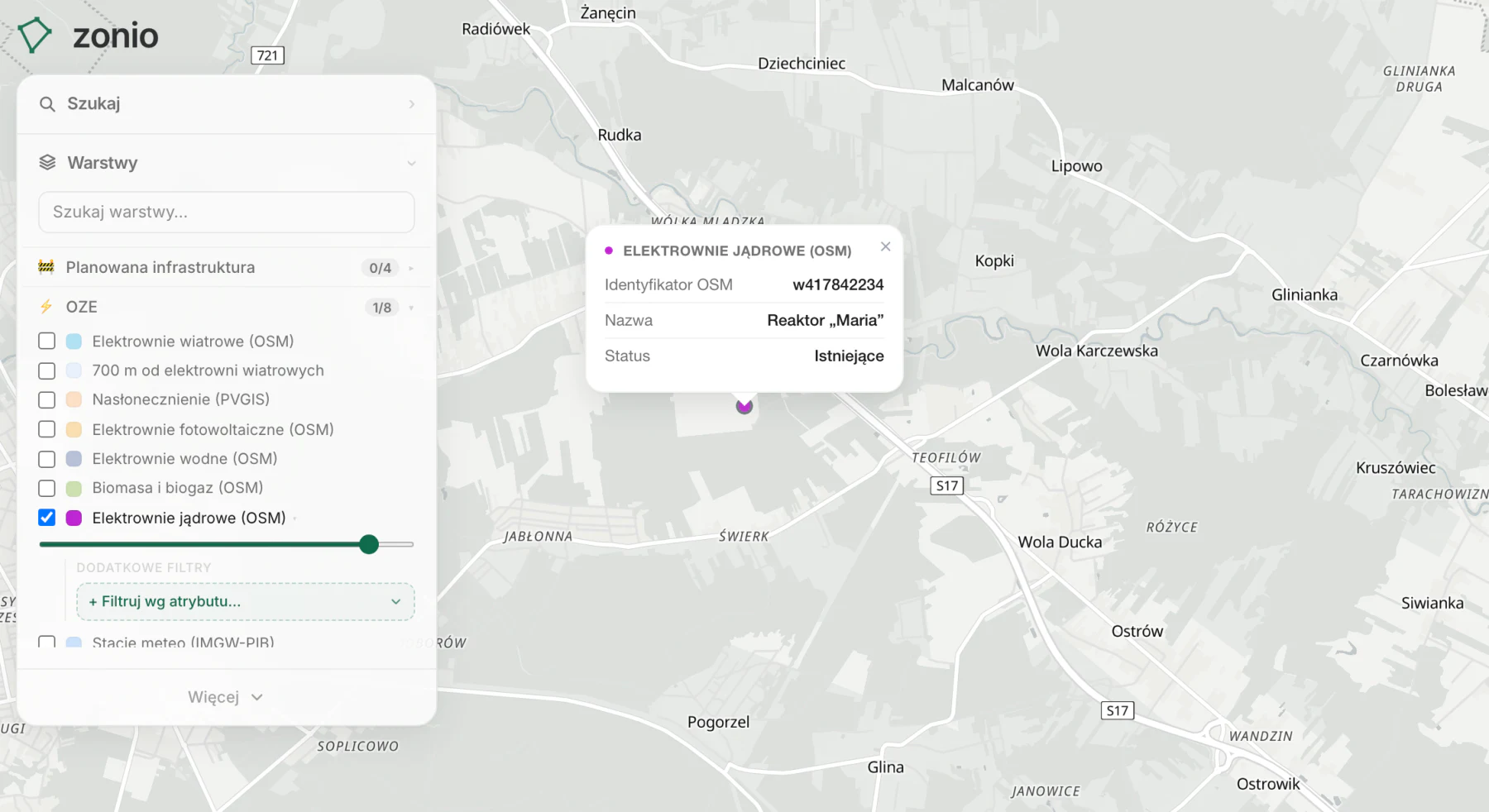Click the search magnifier icon
The width and height of the screenshot is (1489, 812).
(48, 104)
